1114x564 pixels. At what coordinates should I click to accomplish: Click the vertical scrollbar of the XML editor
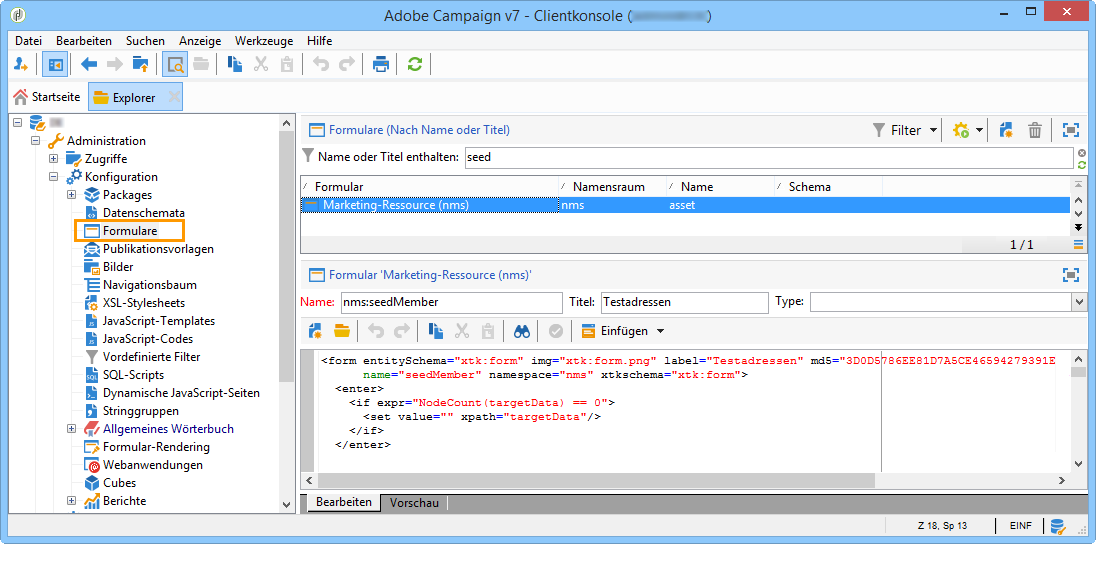(1078, 420)
